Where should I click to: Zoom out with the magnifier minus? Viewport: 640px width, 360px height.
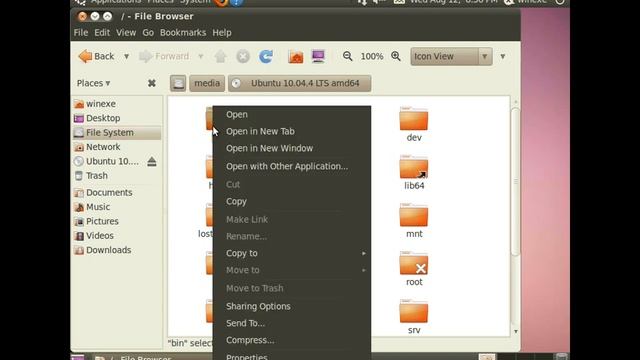tap(347, 56)
